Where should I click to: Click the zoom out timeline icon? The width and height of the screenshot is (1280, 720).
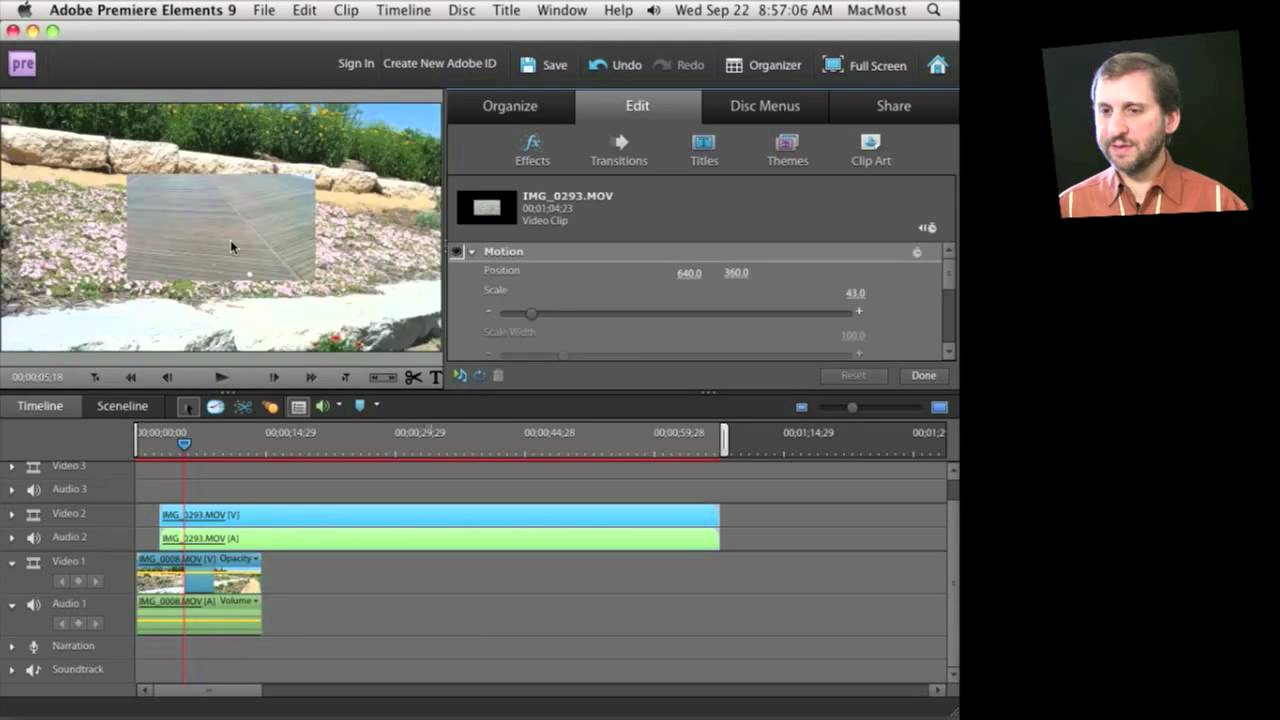pyautogui.click(x=801, y=407)
